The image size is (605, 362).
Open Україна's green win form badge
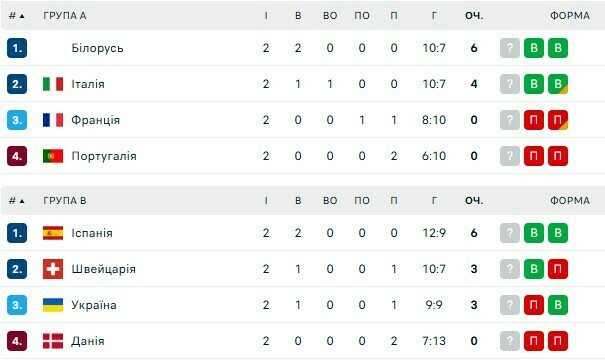pos(558,305)
